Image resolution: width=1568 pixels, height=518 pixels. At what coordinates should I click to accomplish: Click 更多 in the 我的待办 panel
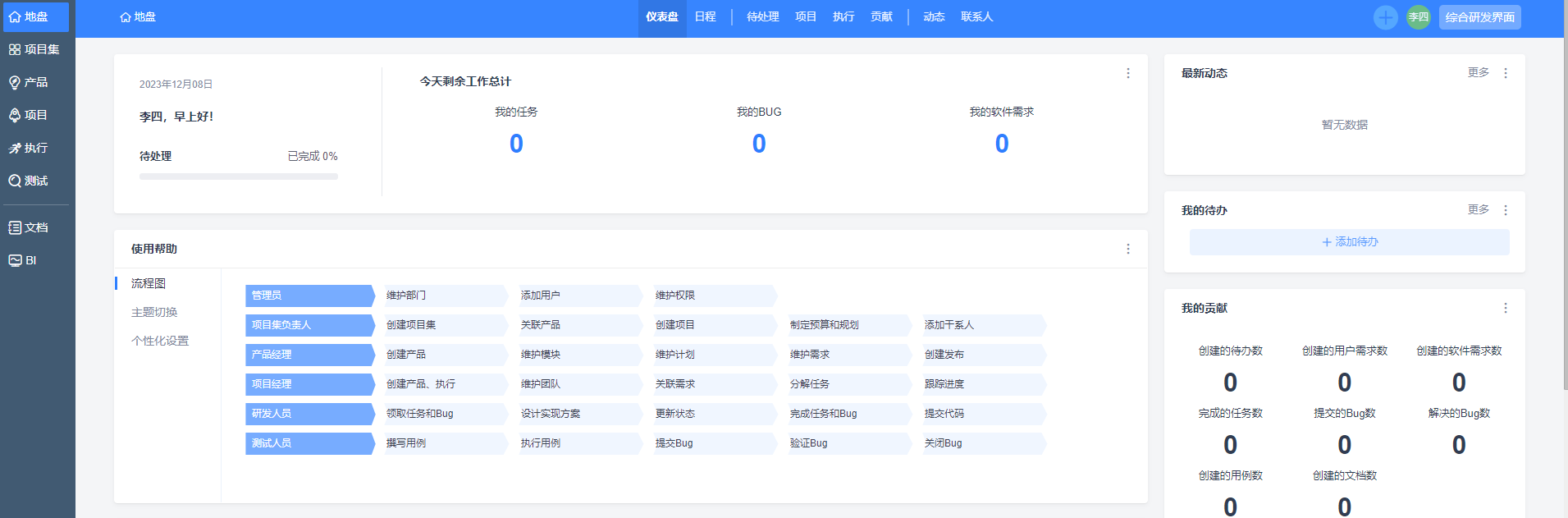pos(1479,209)
